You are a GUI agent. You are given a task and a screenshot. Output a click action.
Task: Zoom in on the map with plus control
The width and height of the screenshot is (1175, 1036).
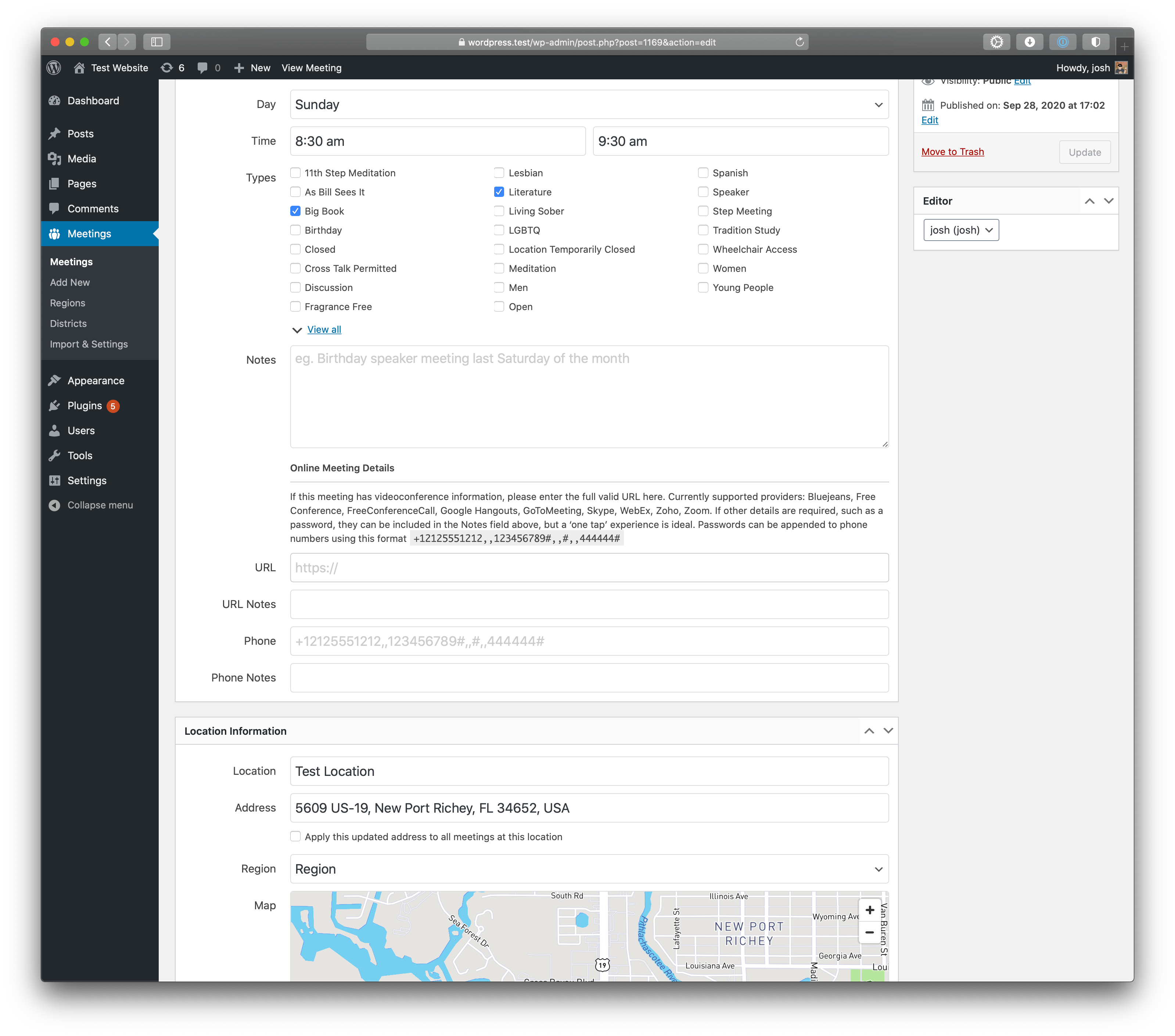[x=870, y=910]
